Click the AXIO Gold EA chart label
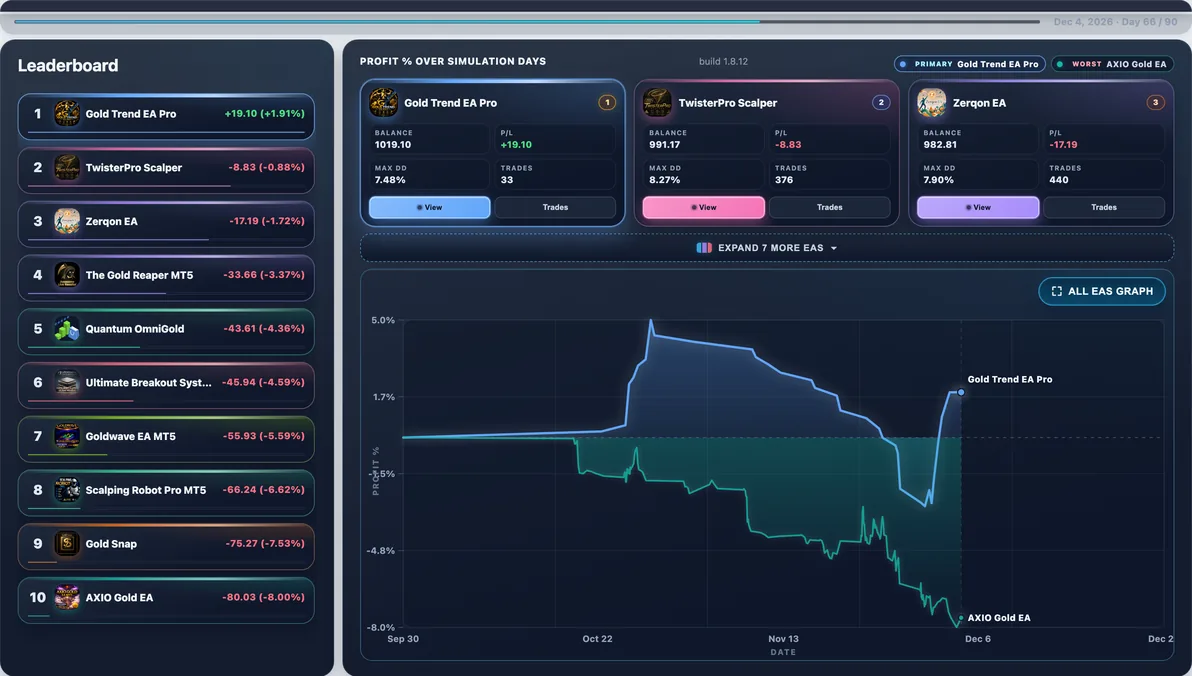Image resolution: width=1192 pixels, height=676 pixels. coord(999,618)
